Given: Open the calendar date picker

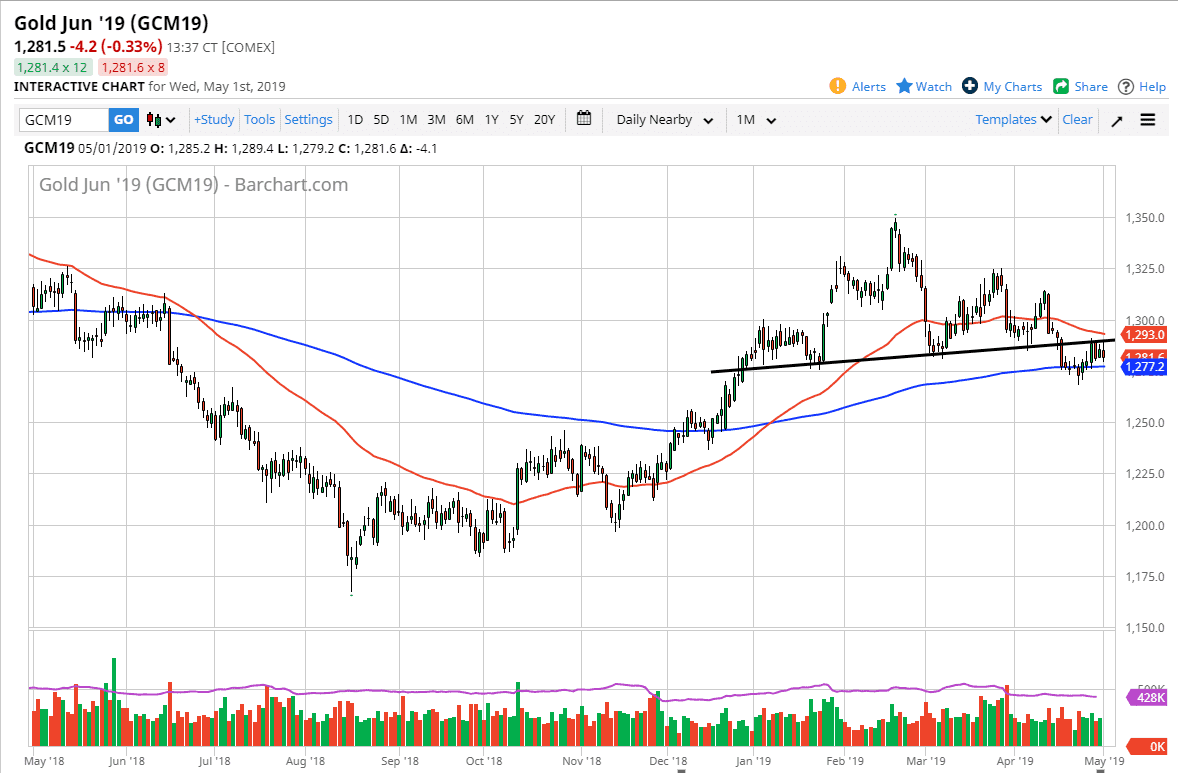Looking at the screenshot, I should point(584,119).
